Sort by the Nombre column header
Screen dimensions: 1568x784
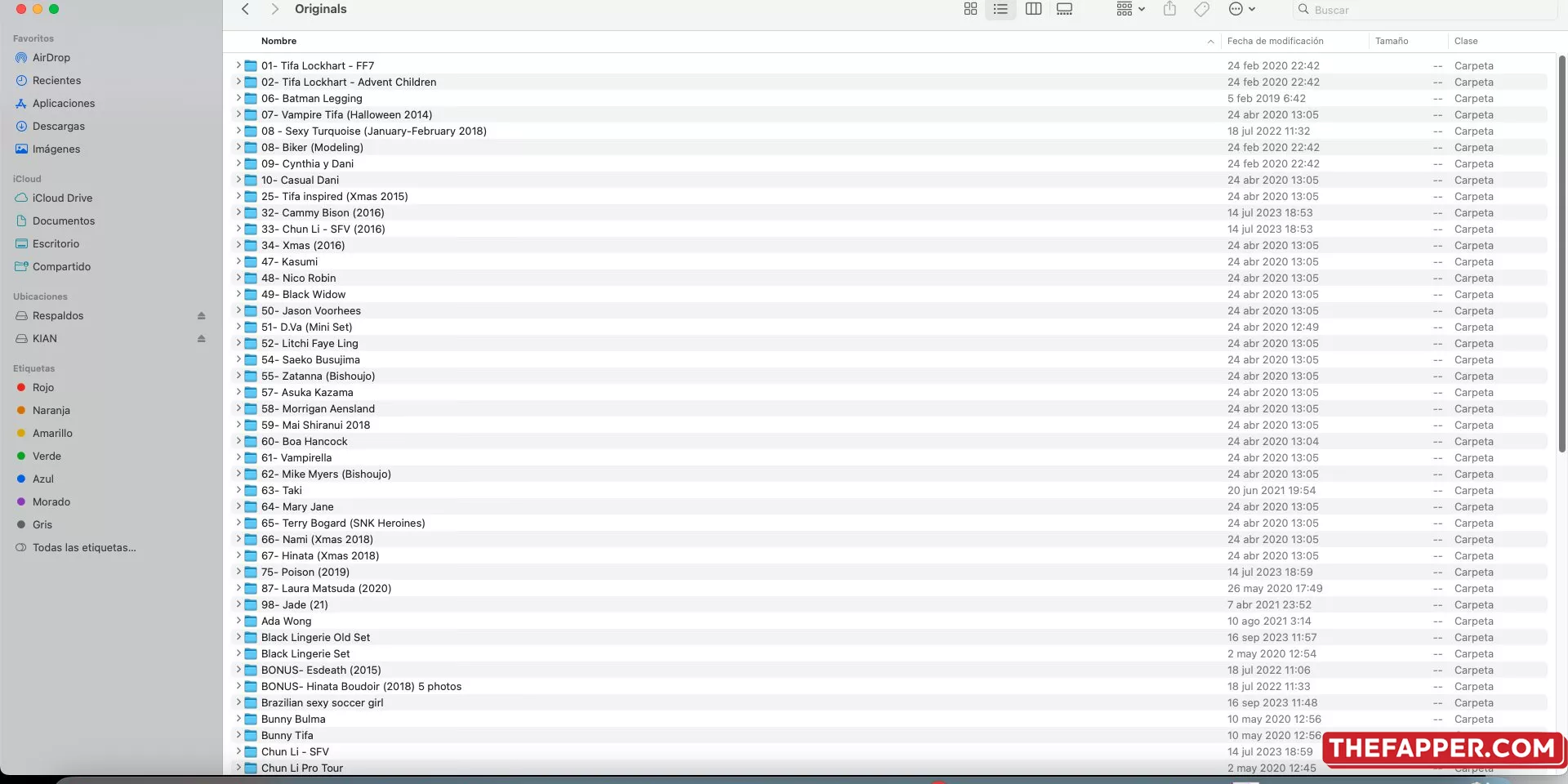pos(278,41)
